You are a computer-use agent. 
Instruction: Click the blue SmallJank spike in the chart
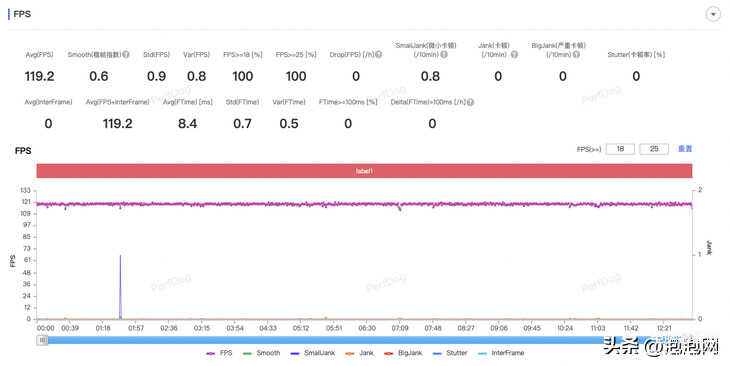pos(121,286)
